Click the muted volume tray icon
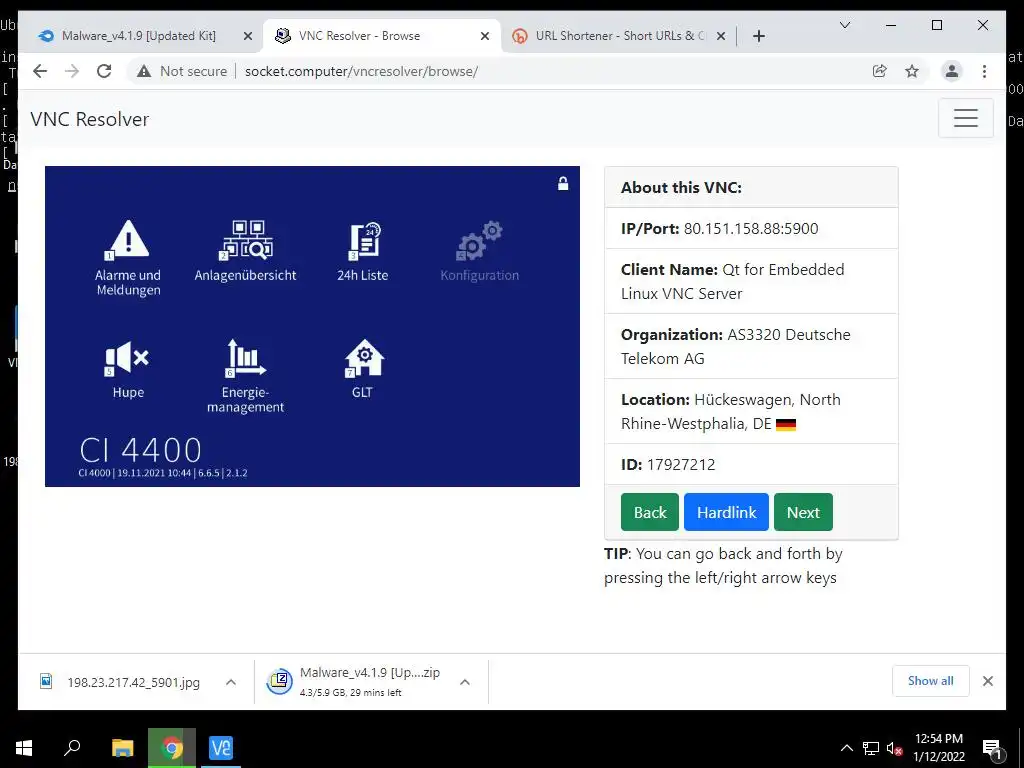This screenshot has height=768, width=1024. coord(894,748)
